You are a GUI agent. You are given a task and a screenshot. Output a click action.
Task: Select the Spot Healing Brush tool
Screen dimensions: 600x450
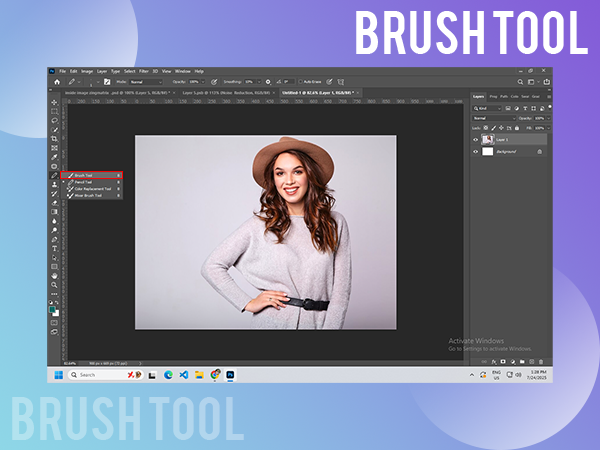point(54,166)
